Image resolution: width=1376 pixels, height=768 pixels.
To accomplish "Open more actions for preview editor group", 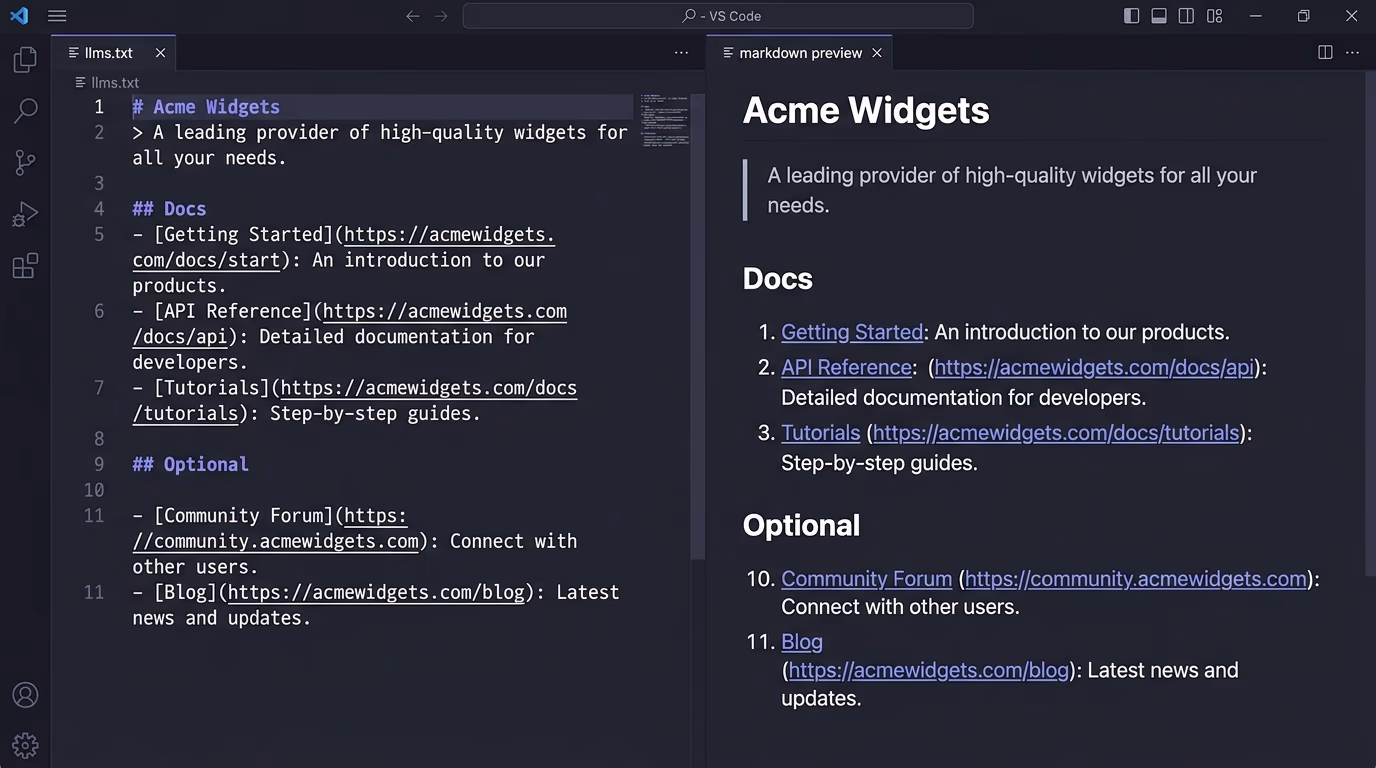I will (1352, 53).
